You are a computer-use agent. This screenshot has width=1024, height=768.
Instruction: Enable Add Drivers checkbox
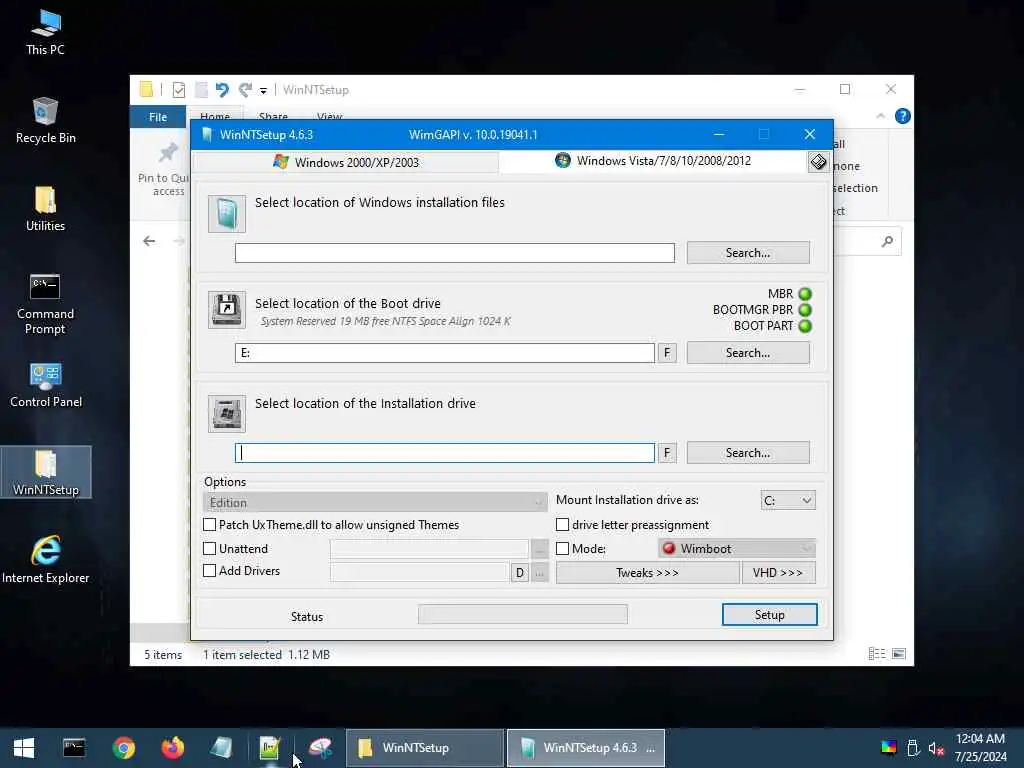point(209,571)
